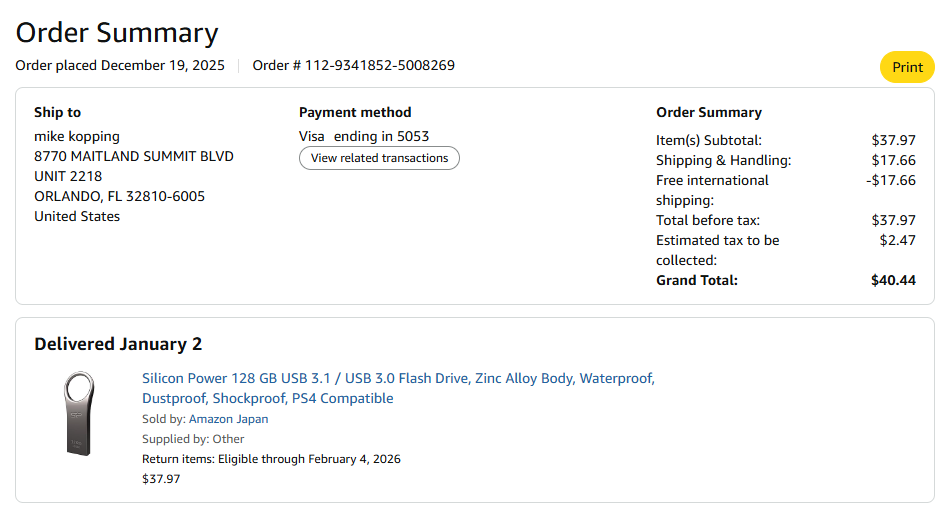
Task: Click the item price below return info
Action: (x=161, y=479)
